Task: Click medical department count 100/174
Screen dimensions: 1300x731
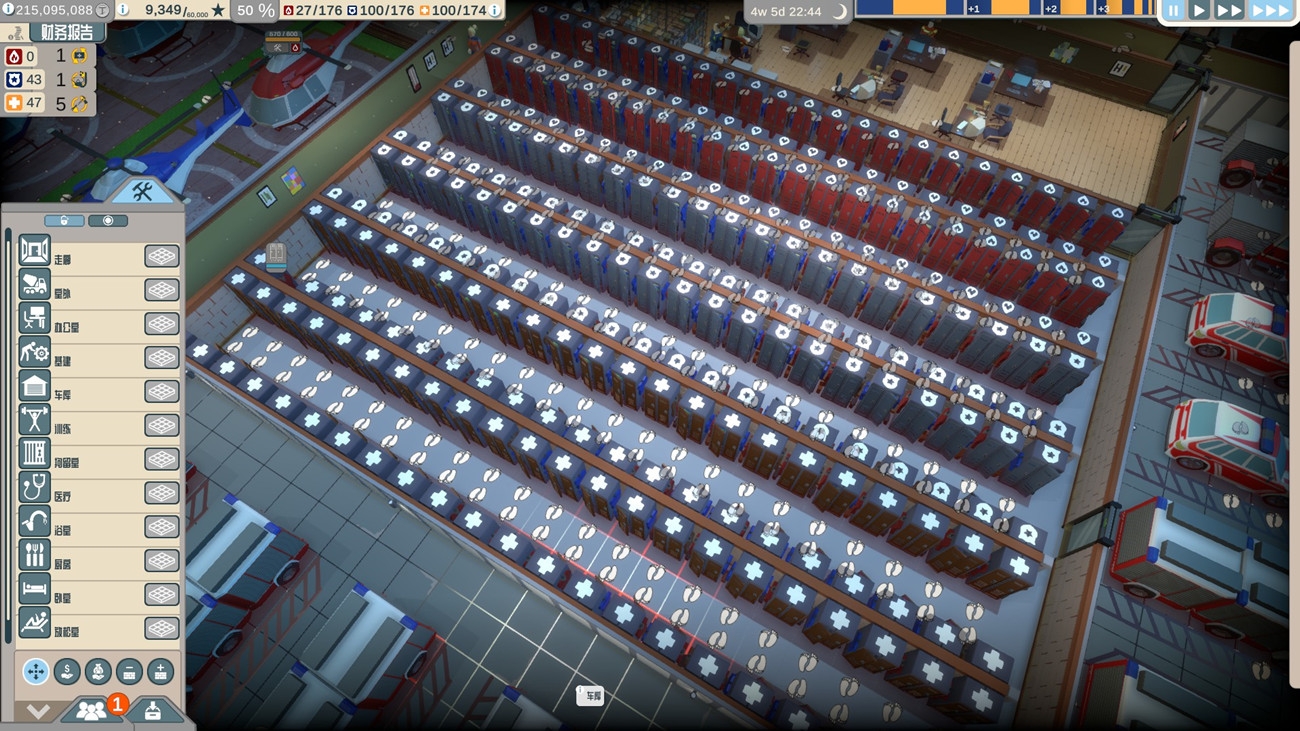Action: point(453,11)
